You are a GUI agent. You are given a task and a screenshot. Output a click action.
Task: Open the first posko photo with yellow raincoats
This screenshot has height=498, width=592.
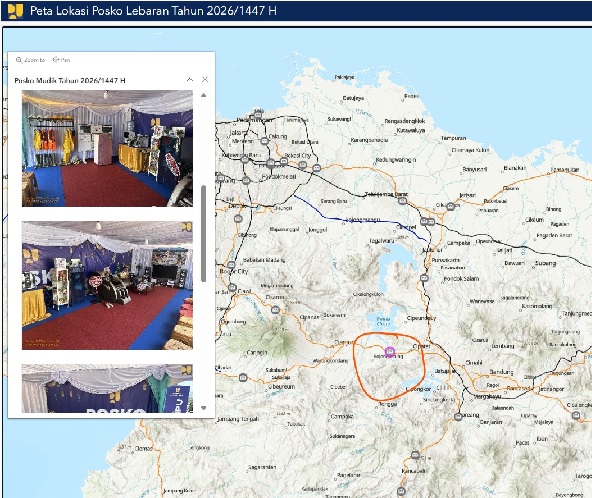tap(107, 148)
